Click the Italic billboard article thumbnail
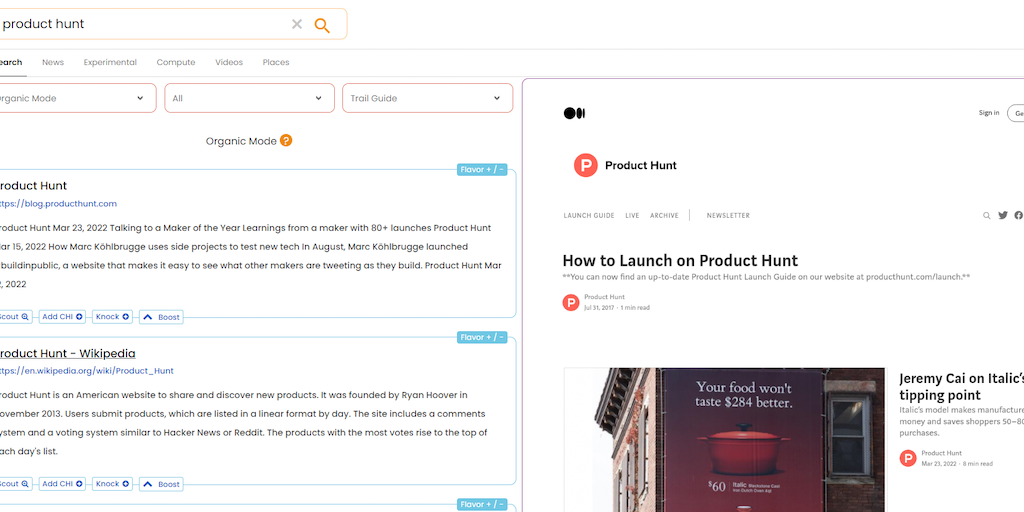 (x=725, y=440)
